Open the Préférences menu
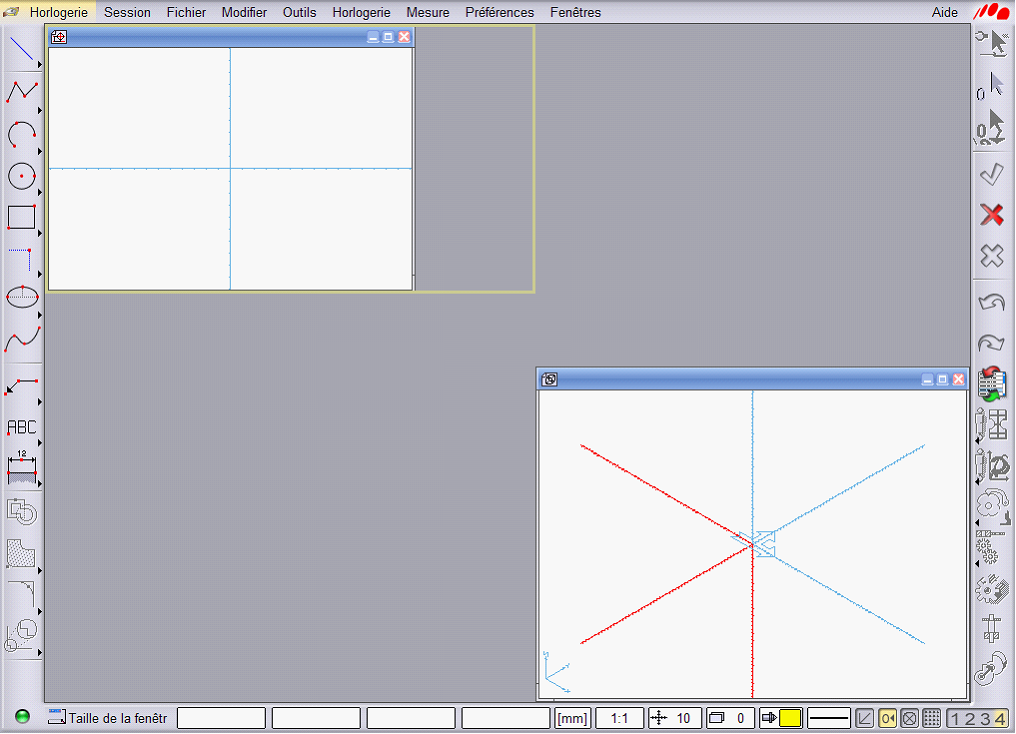The width and height of the screenshot is (1016, 734). [x=499, y=13]
